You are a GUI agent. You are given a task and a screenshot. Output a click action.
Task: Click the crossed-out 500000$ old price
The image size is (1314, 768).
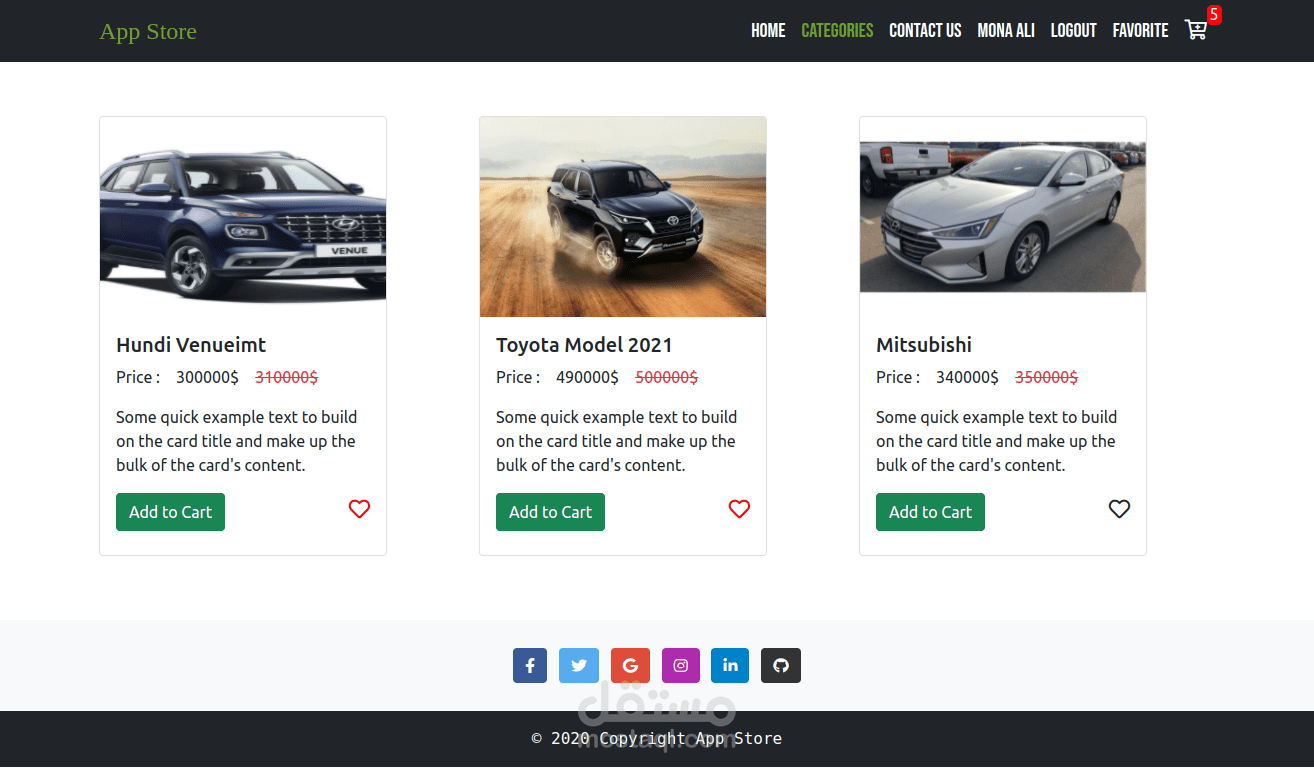point(667,377)
